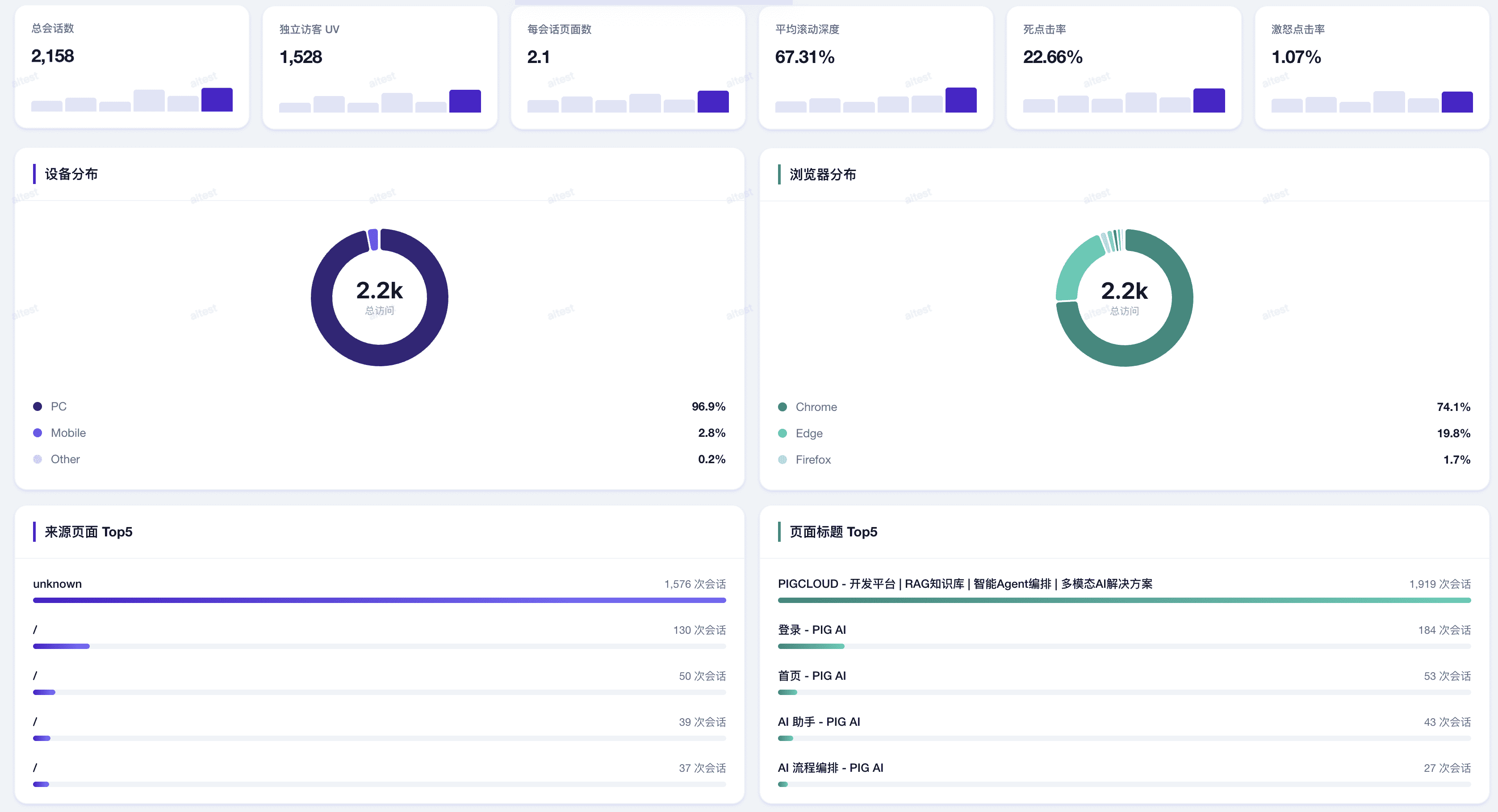Click the device donut chart center
Image resolution: width=1498 pixels, height=812 pixels.
coord(379,297)
